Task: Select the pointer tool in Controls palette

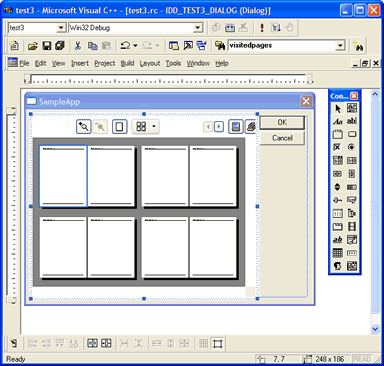Action: pos(337,108)
